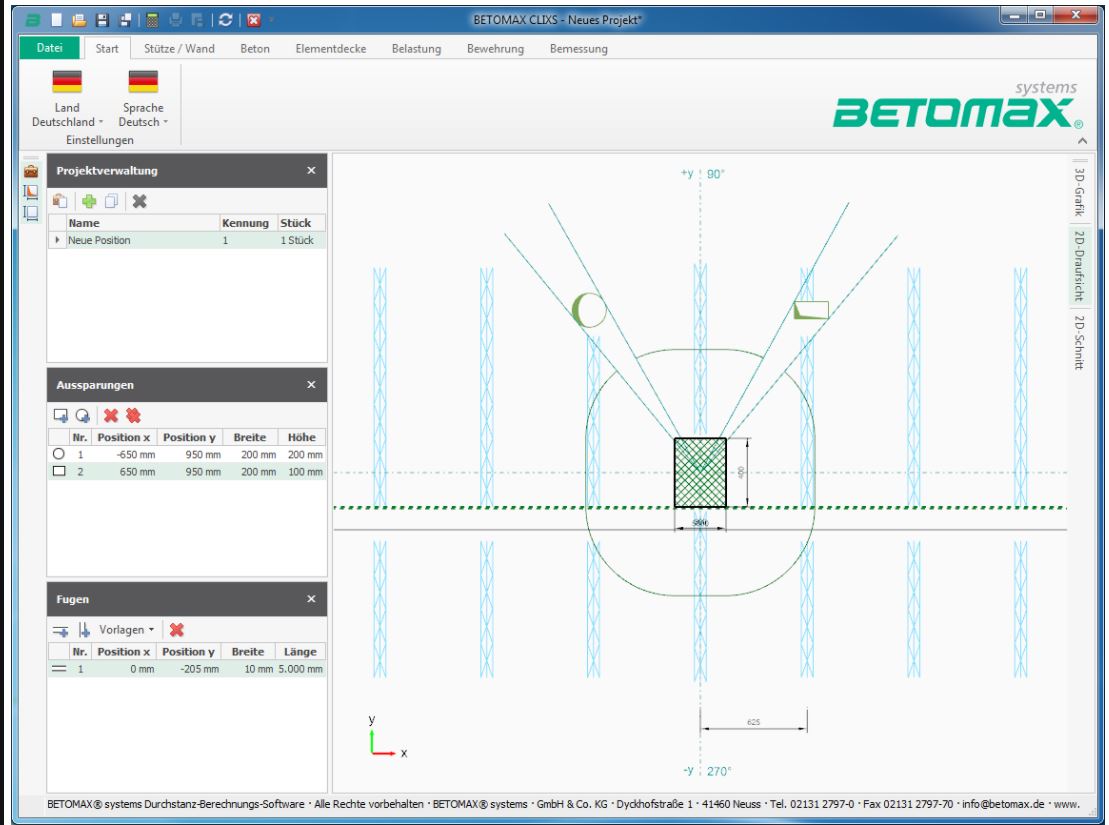Click the -650 mm Position x cell
1109x825 pixels.
tap(125, 454)
